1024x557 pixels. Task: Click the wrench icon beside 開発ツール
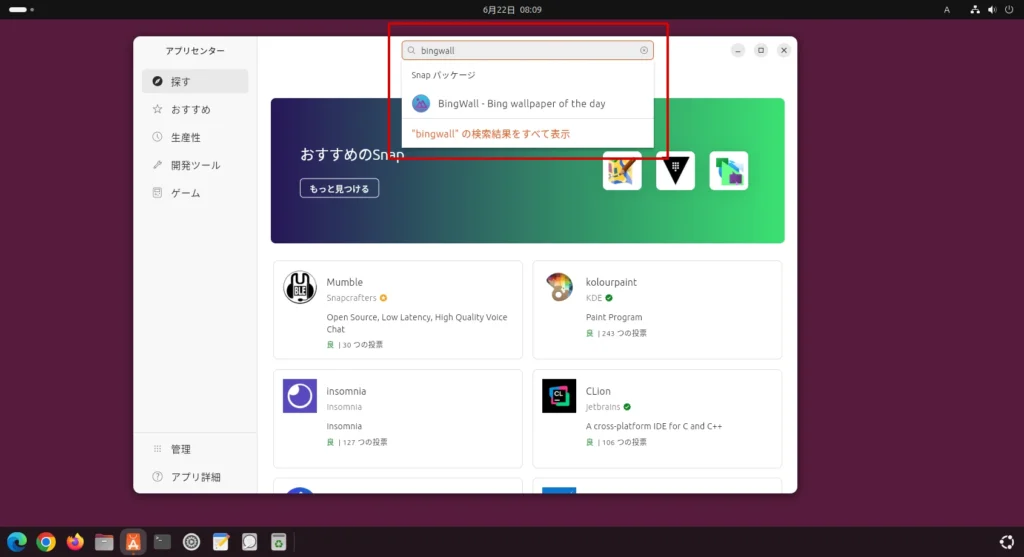point(157,165)
